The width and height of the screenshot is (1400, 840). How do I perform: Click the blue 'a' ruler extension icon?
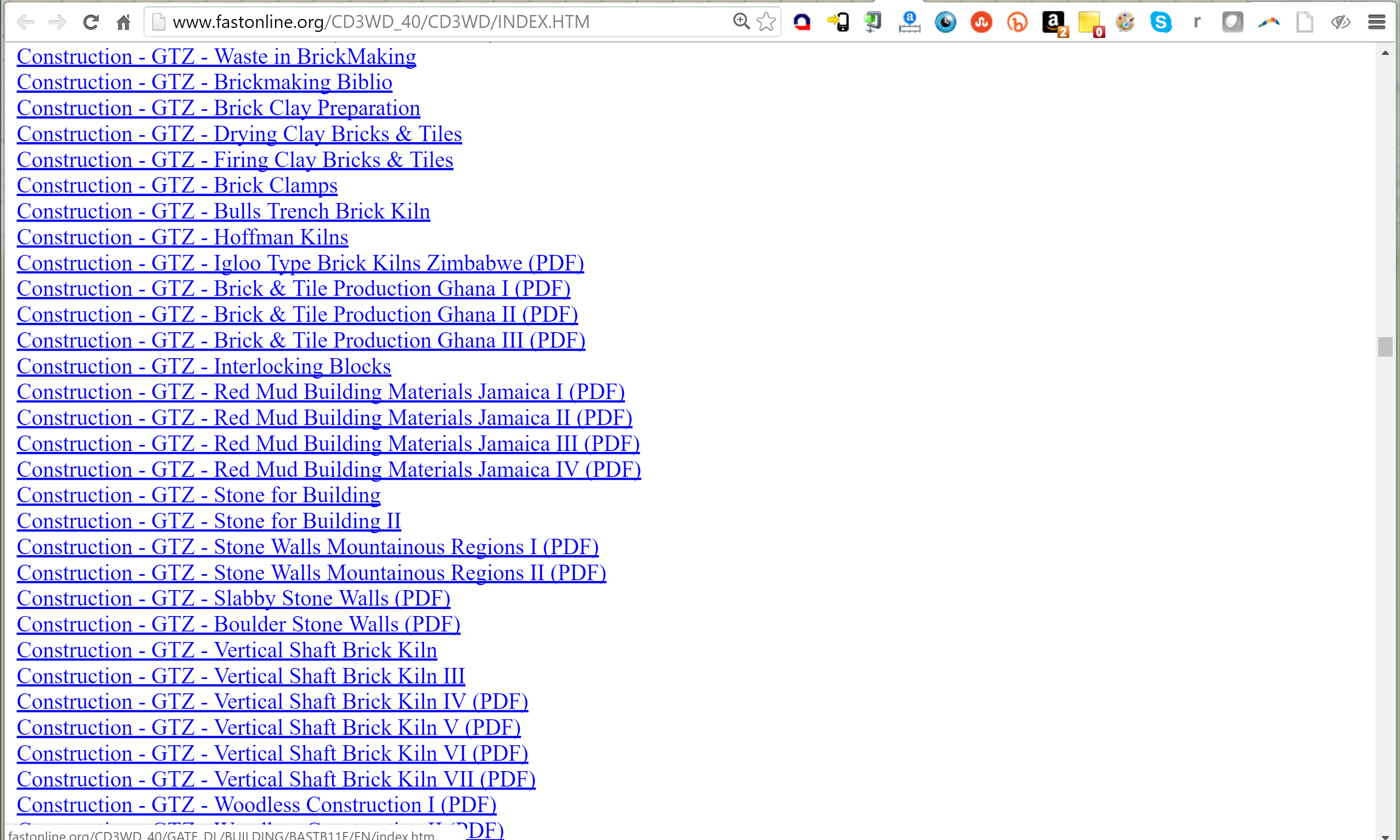coord(909,22)
